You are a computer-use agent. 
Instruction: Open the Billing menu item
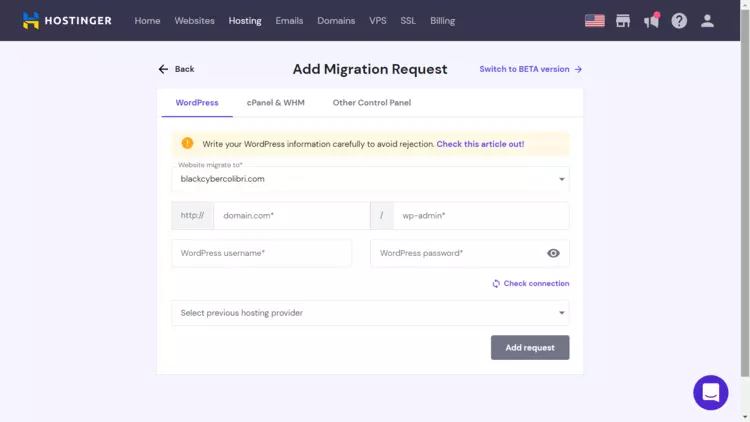pos(442,21)
